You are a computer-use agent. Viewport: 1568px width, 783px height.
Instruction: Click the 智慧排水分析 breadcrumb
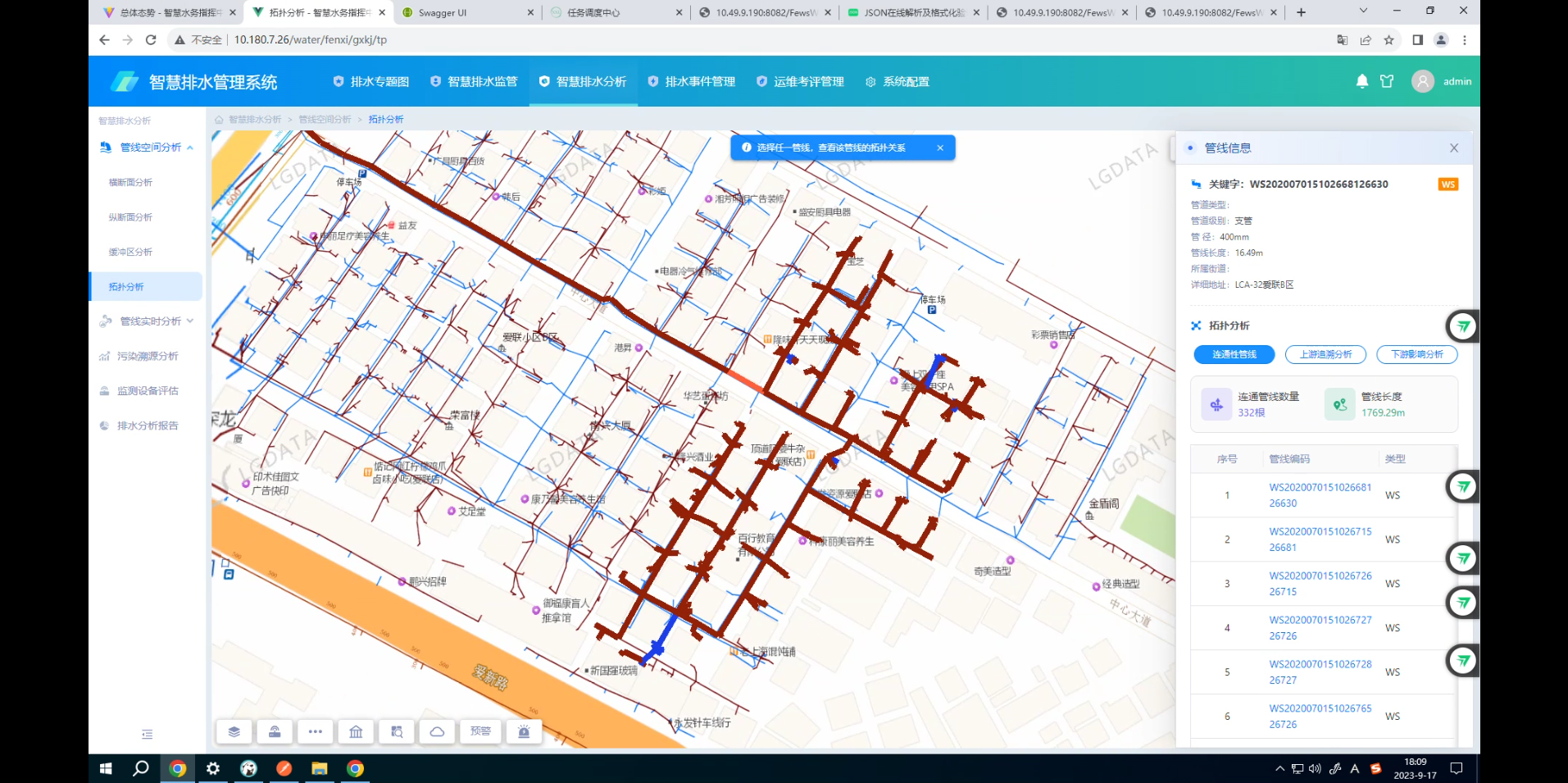[255, 120]
